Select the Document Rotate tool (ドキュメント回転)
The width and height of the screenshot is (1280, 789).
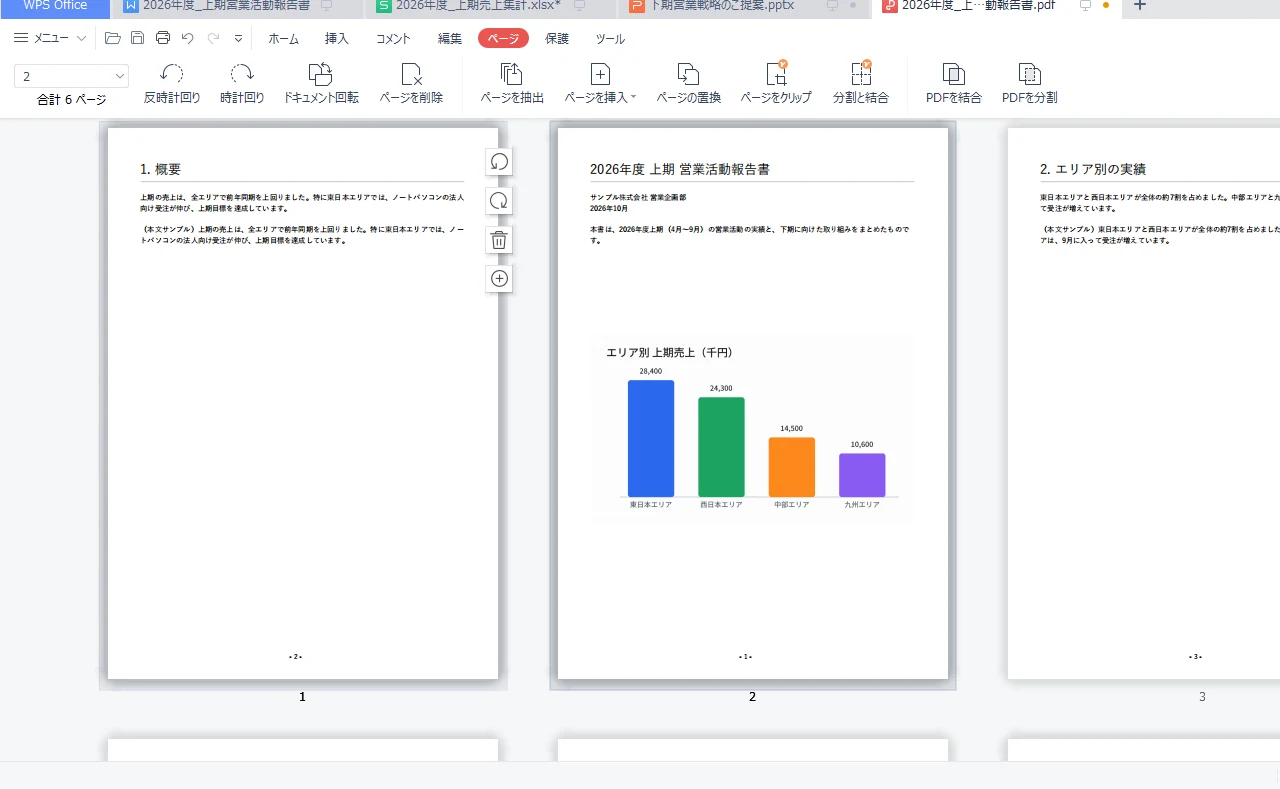coord(320,74)
